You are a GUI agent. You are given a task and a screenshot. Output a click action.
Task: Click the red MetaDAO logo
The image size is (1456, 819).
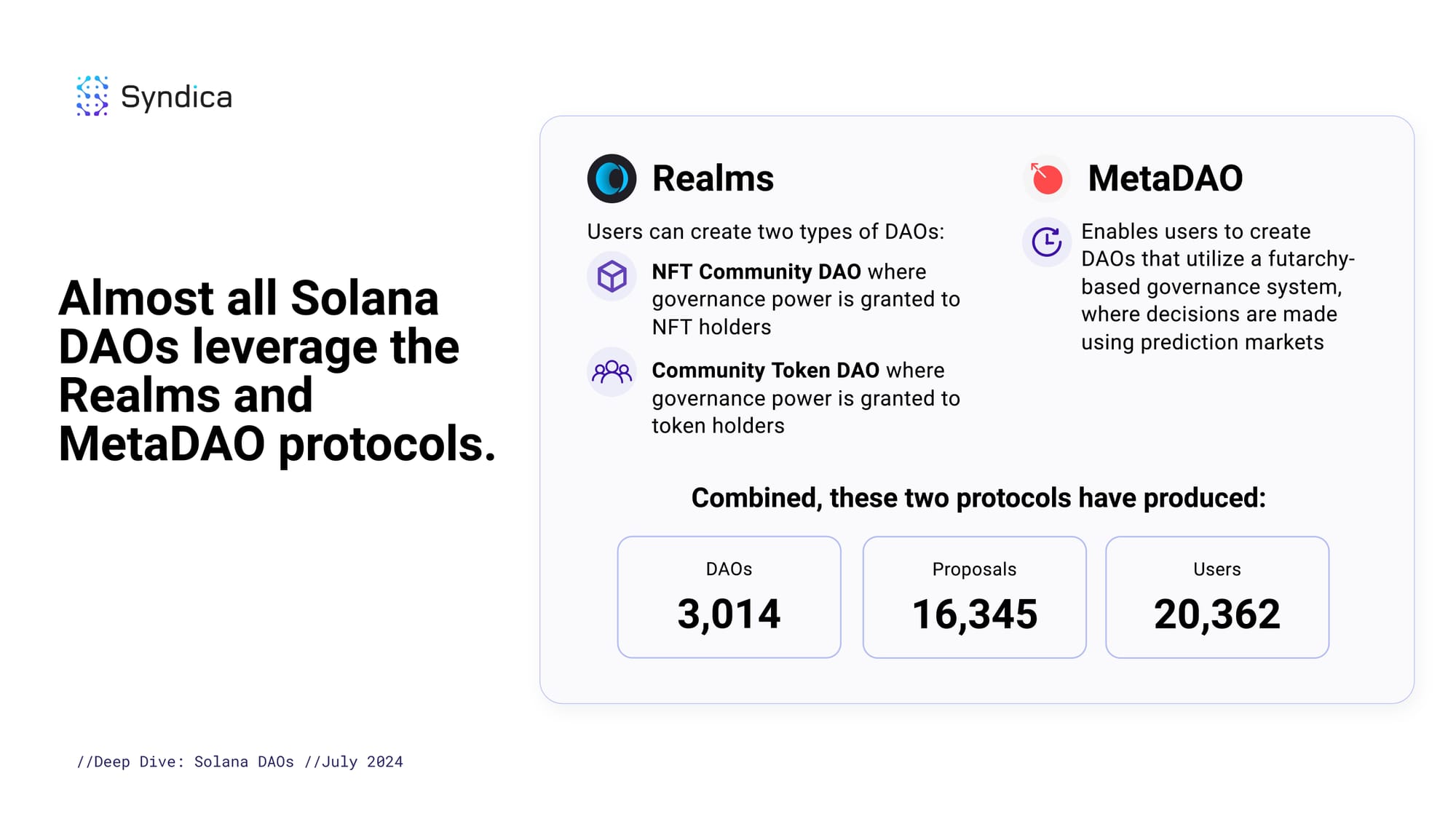tap(1047, 178)
